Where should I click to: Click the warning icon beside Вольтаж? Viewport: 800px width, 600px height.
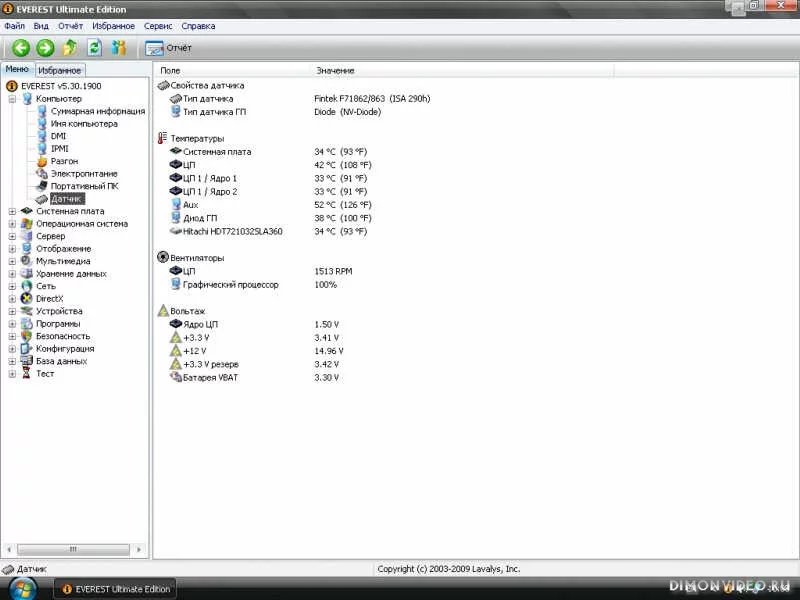pos(163,311)
